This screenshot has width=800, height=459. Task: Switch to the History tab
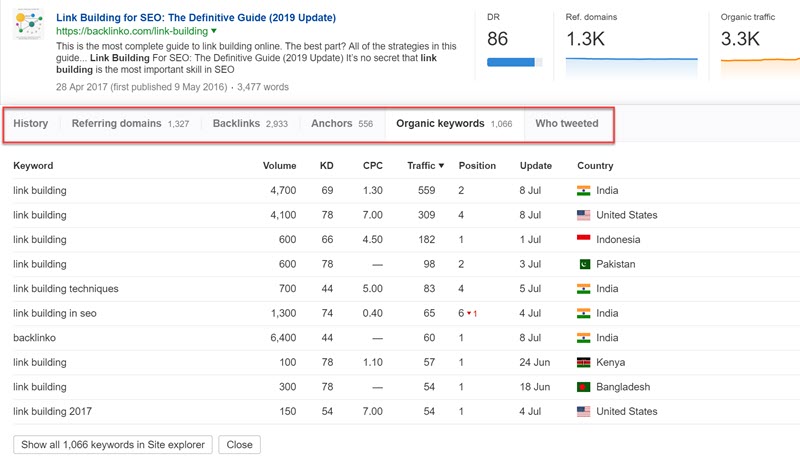click(31, 123)
